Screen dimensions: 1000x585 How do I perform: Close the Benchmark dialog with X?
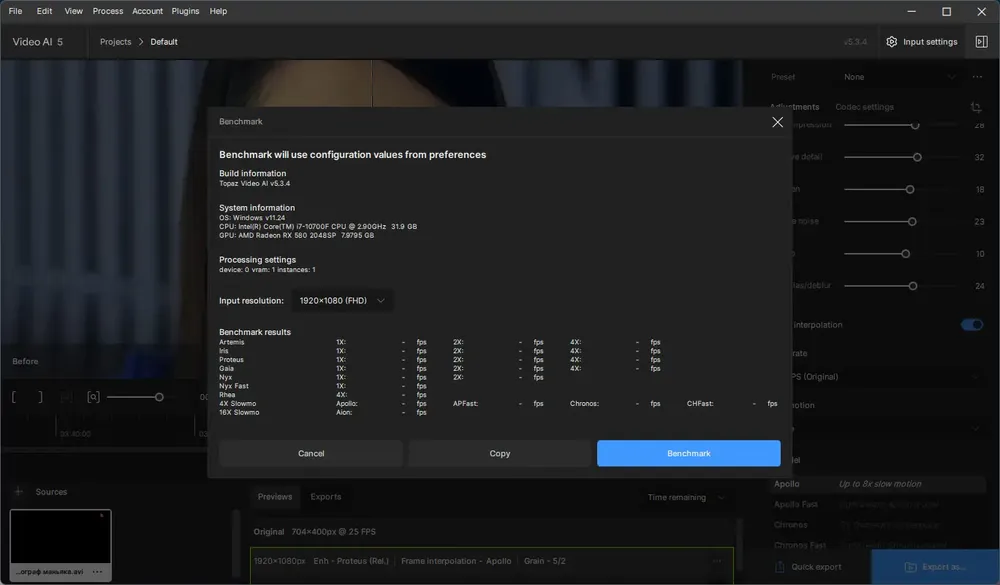777,122
